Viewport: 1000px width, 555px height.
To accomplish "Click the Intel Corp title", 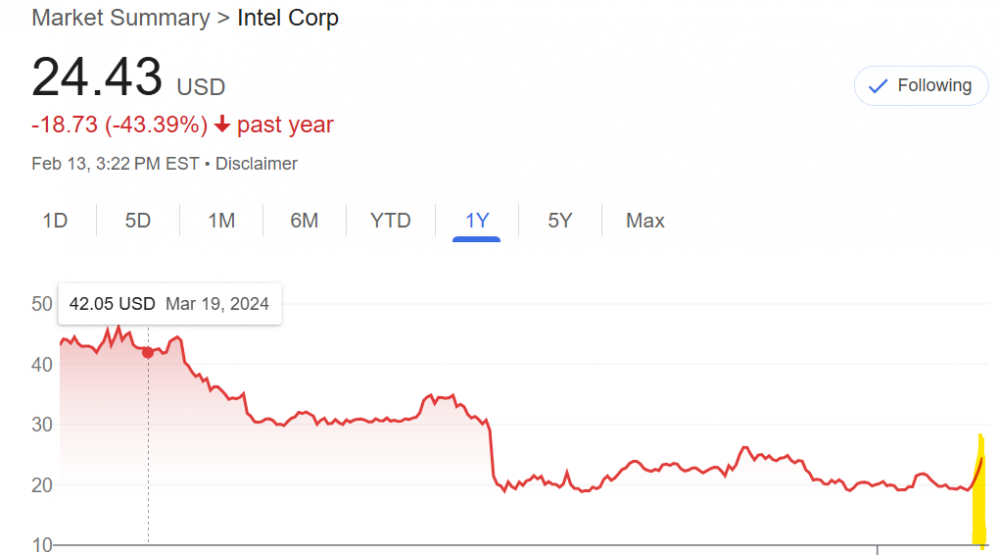I will (x=288, y=18).
